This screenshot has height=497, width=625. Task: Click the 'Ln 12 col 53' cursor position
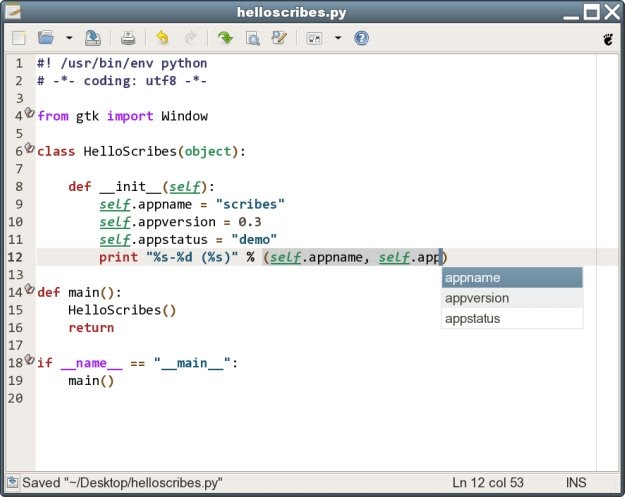[488, 483]
